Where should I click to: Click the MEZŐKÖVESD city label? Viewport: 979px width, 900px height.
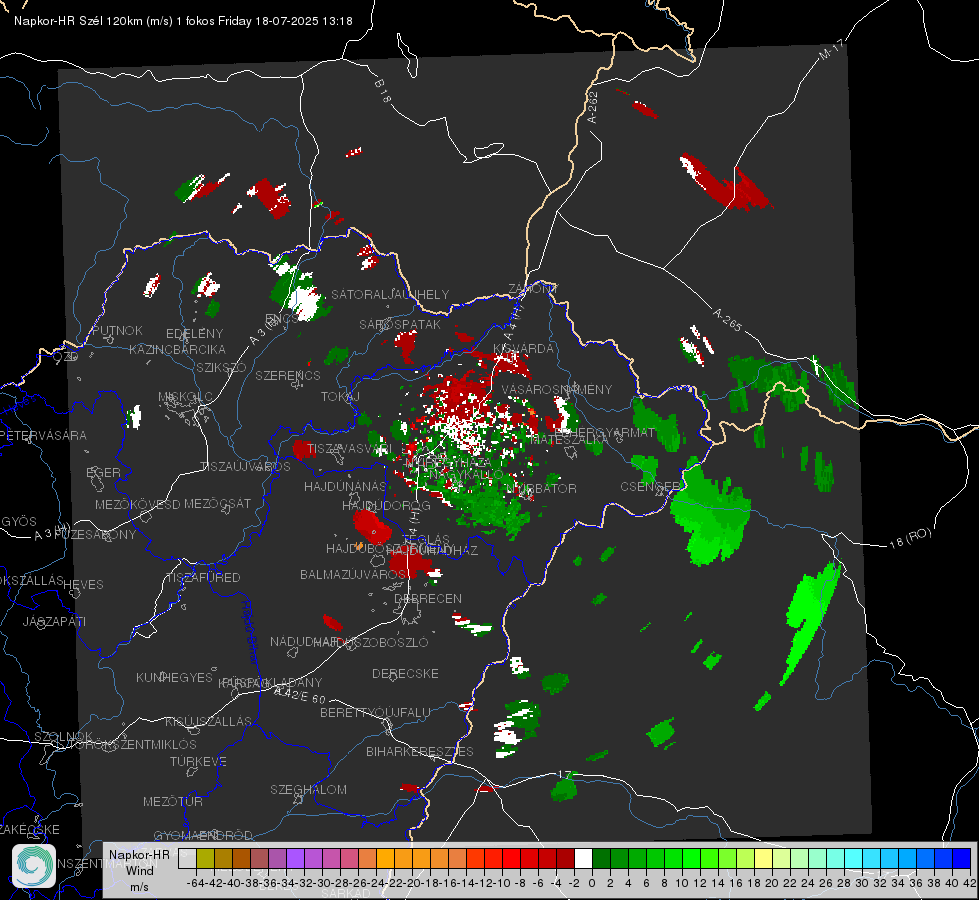point(137,504)
